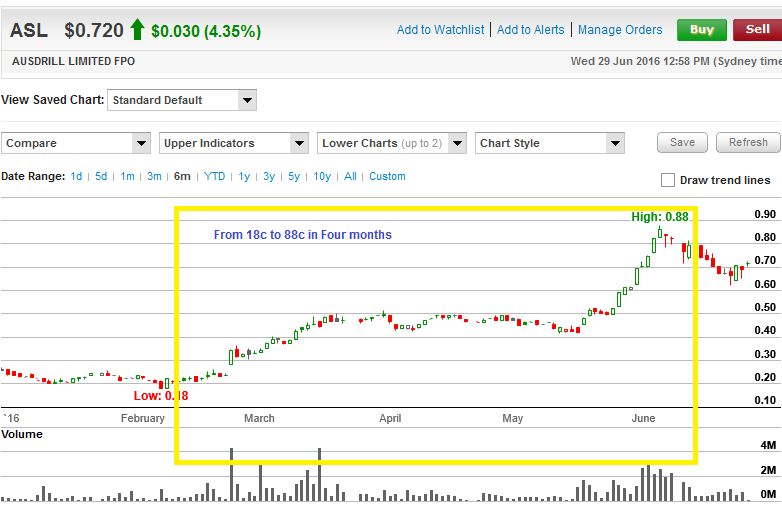Select the 5y date range

[x=294, y=176]
